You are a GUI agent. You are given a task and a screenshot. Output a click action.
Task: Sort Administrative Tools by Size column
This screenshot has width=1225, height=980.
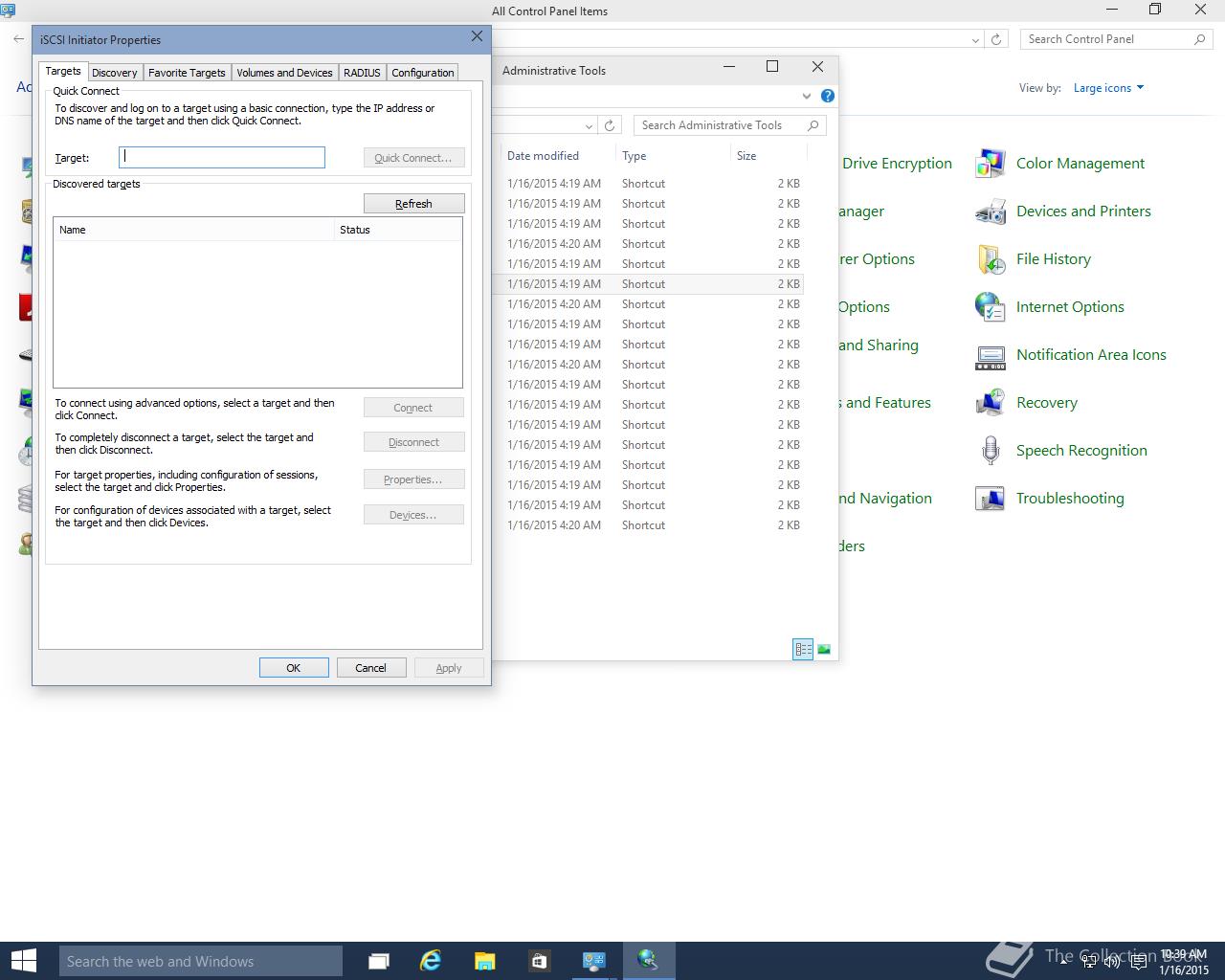[768, 156]
